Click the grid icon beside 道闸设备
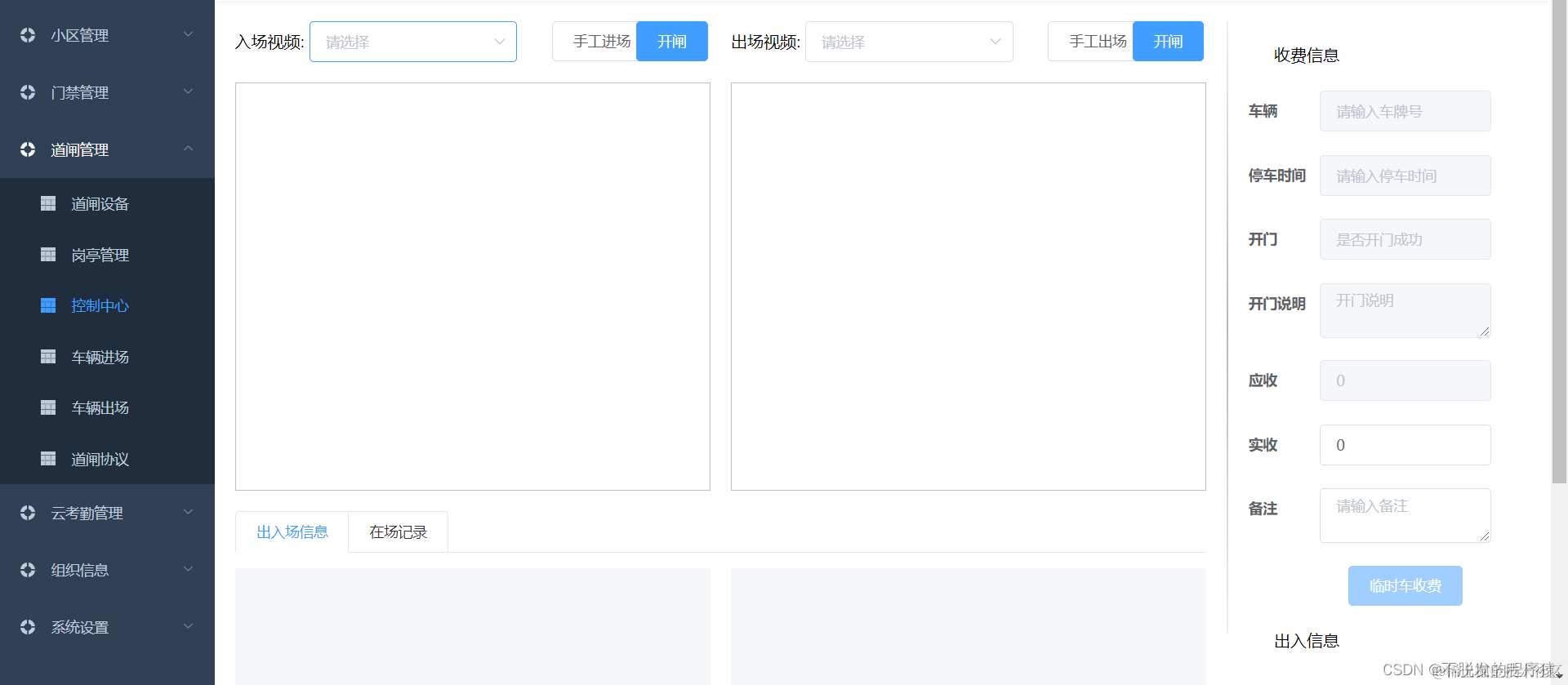 tap(48, 203)
